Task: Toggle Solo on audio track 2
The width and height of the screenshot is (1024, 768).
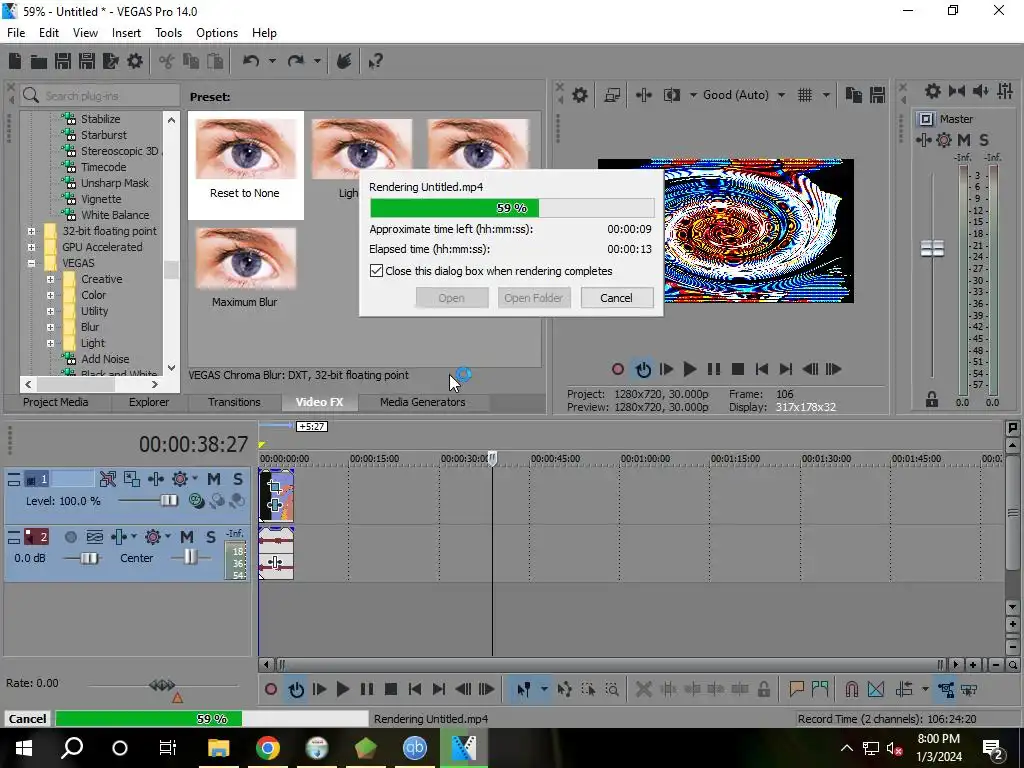Action: tap(210, 537)
